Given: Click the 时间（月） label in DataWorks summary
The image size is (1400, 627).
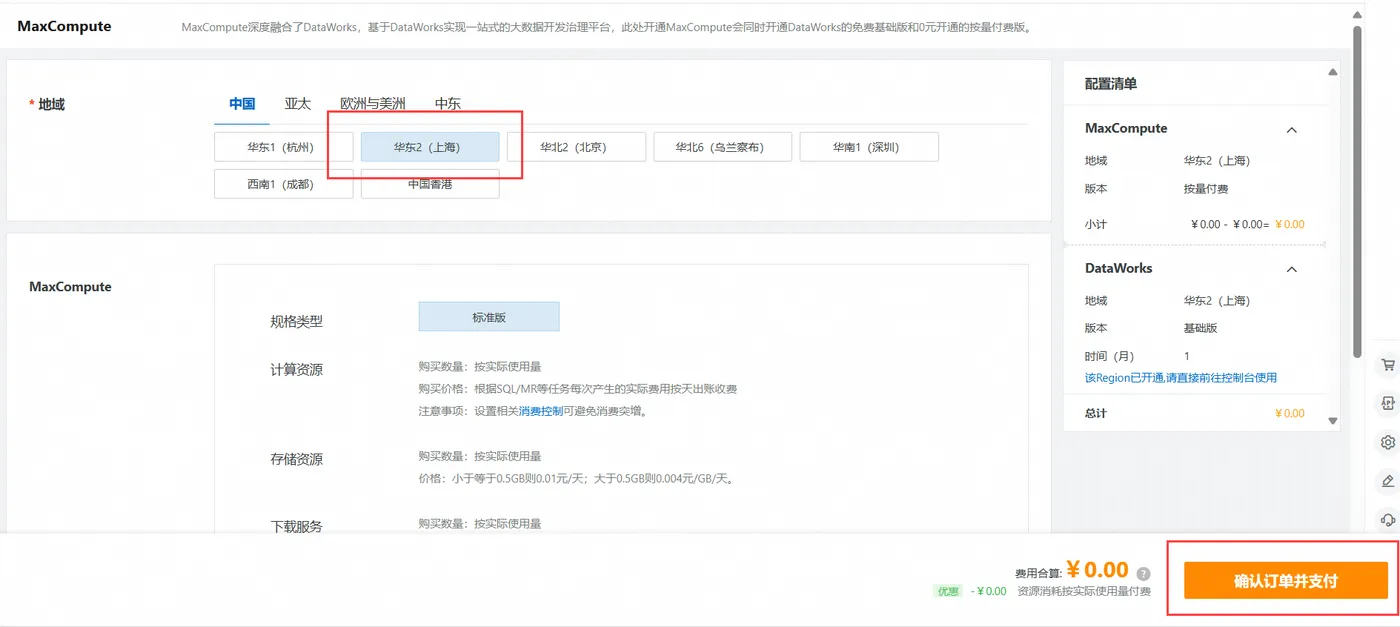Looking at the screenshot, I should (1109, 356).
